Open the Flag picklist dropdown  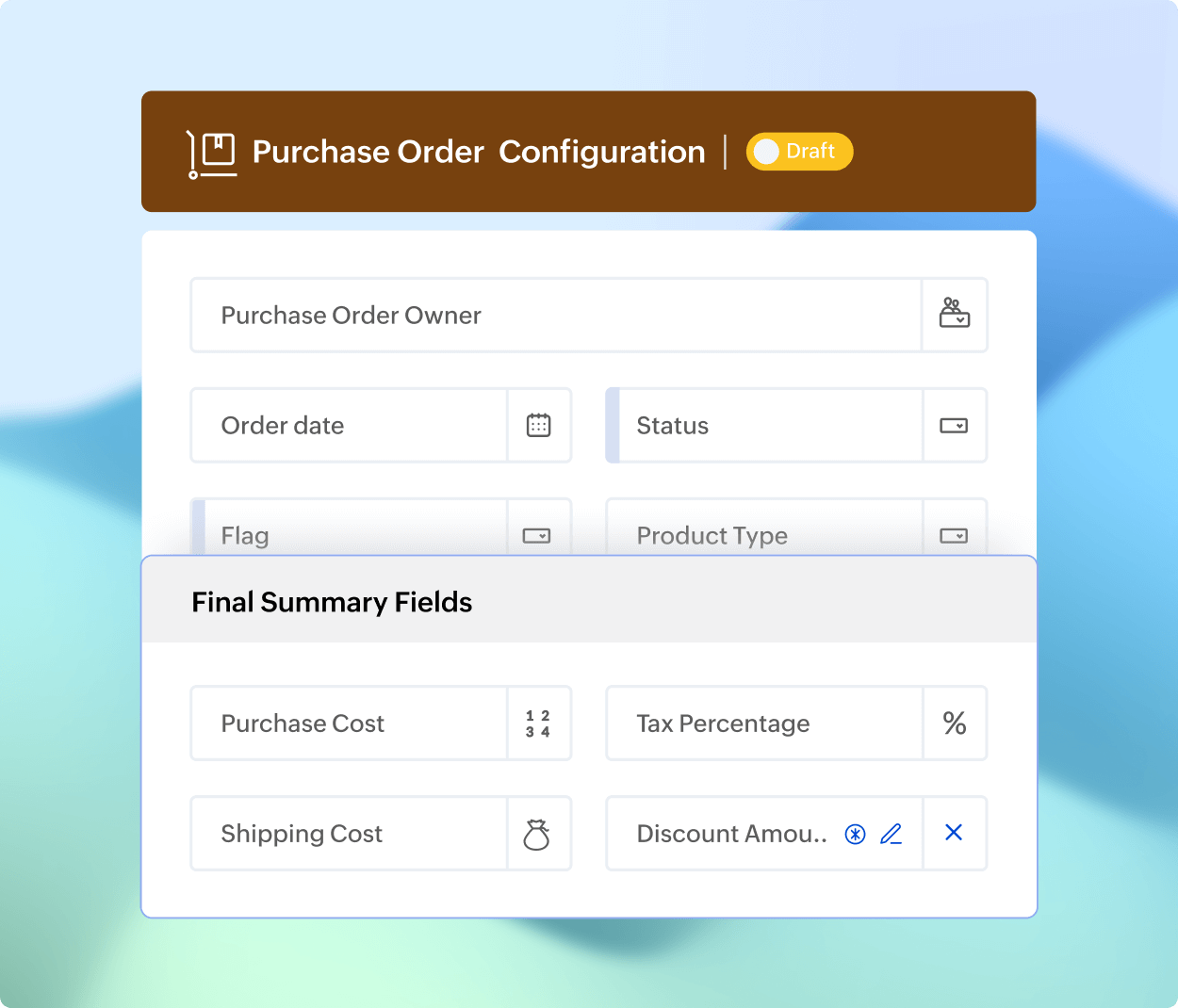coord(536,534)
